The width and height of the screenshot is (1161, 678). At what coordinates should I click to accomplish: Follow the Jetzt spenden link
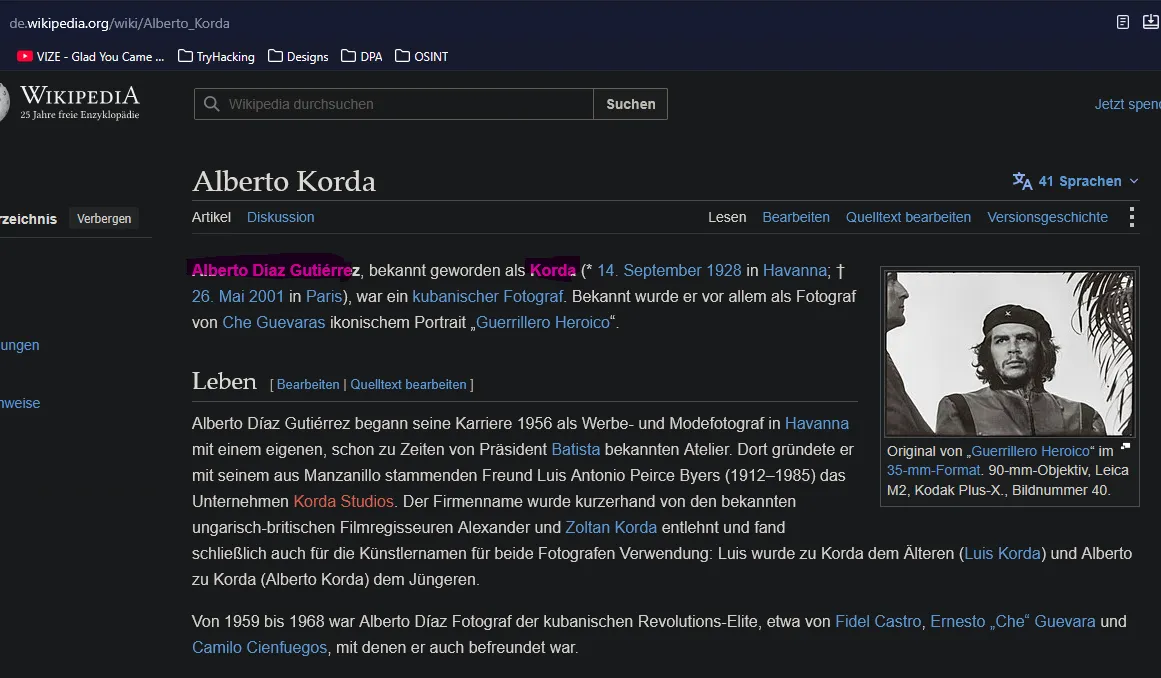(x=1128, y=104)
